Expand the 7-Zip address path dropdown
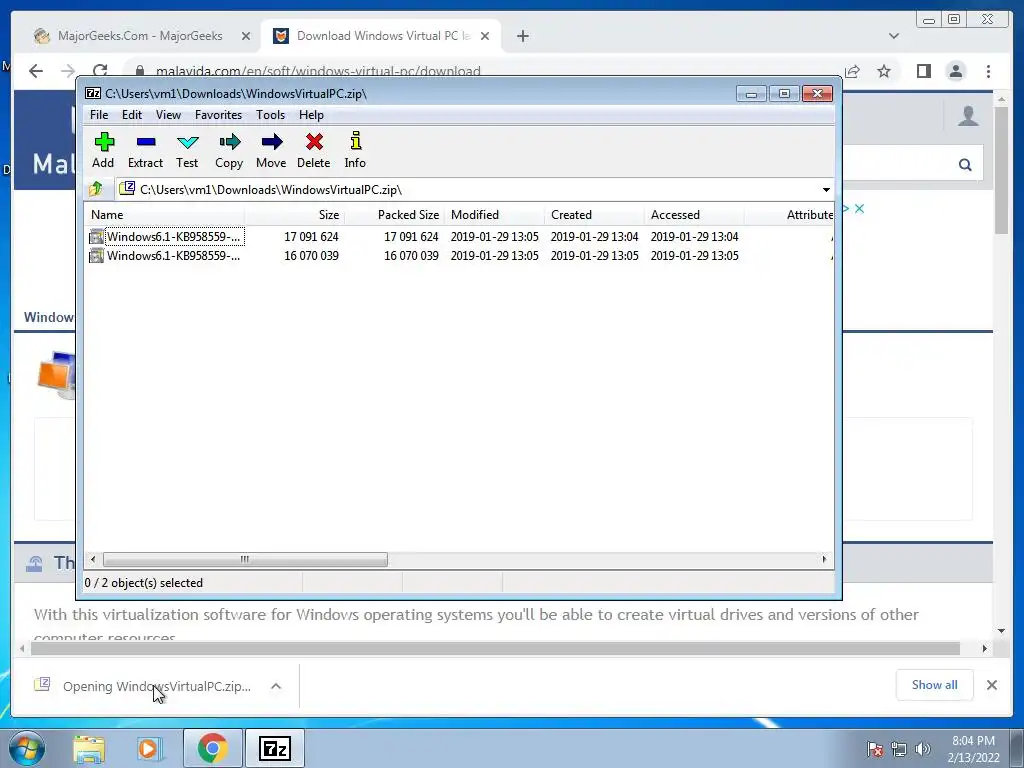 (826, 190)
